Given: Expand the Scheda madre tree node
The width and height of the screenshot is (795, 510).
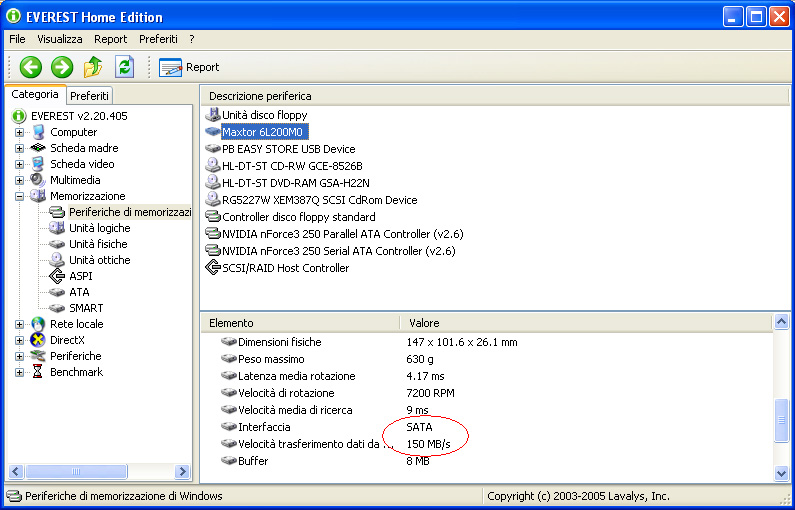Looking at the screenshot, I should click(20, 148).
